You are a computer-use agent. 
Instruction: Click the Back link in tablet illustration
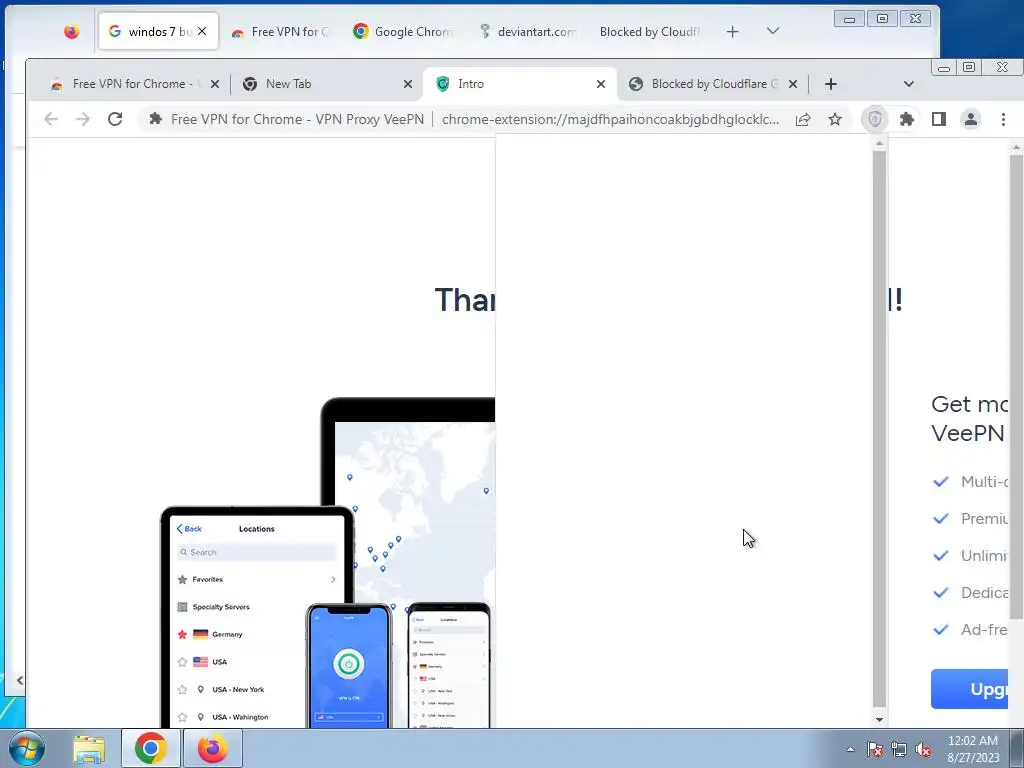tap(189, 529)
